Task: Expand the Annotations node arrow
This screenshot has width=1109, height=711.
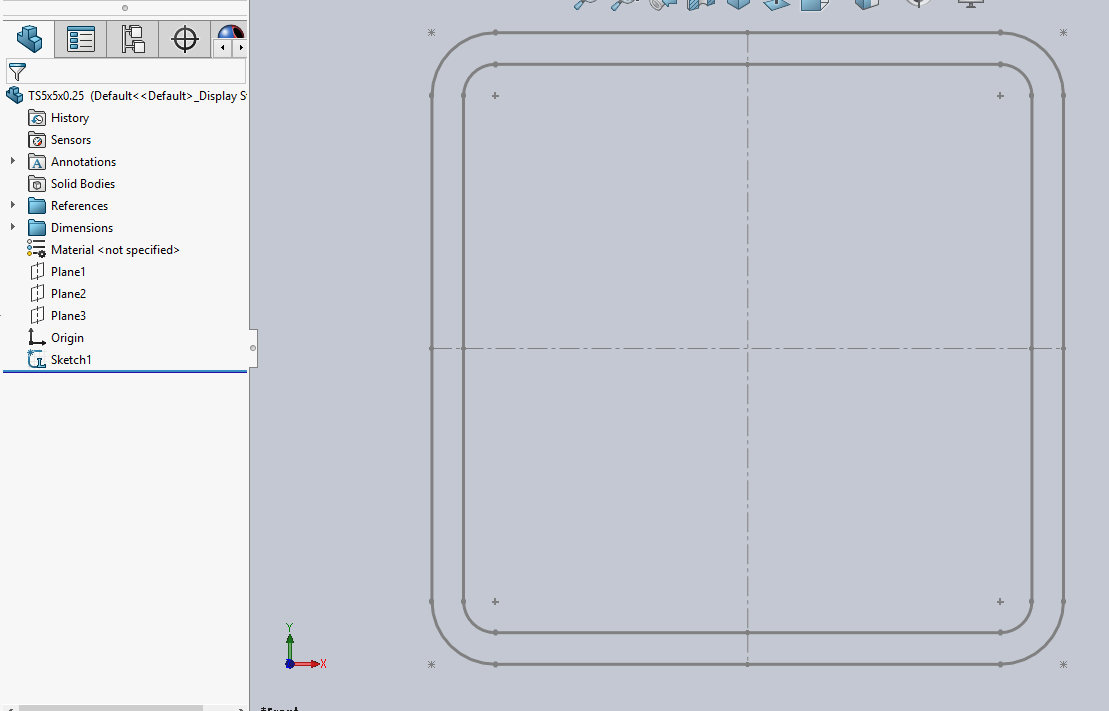Action: coord(13,161)
